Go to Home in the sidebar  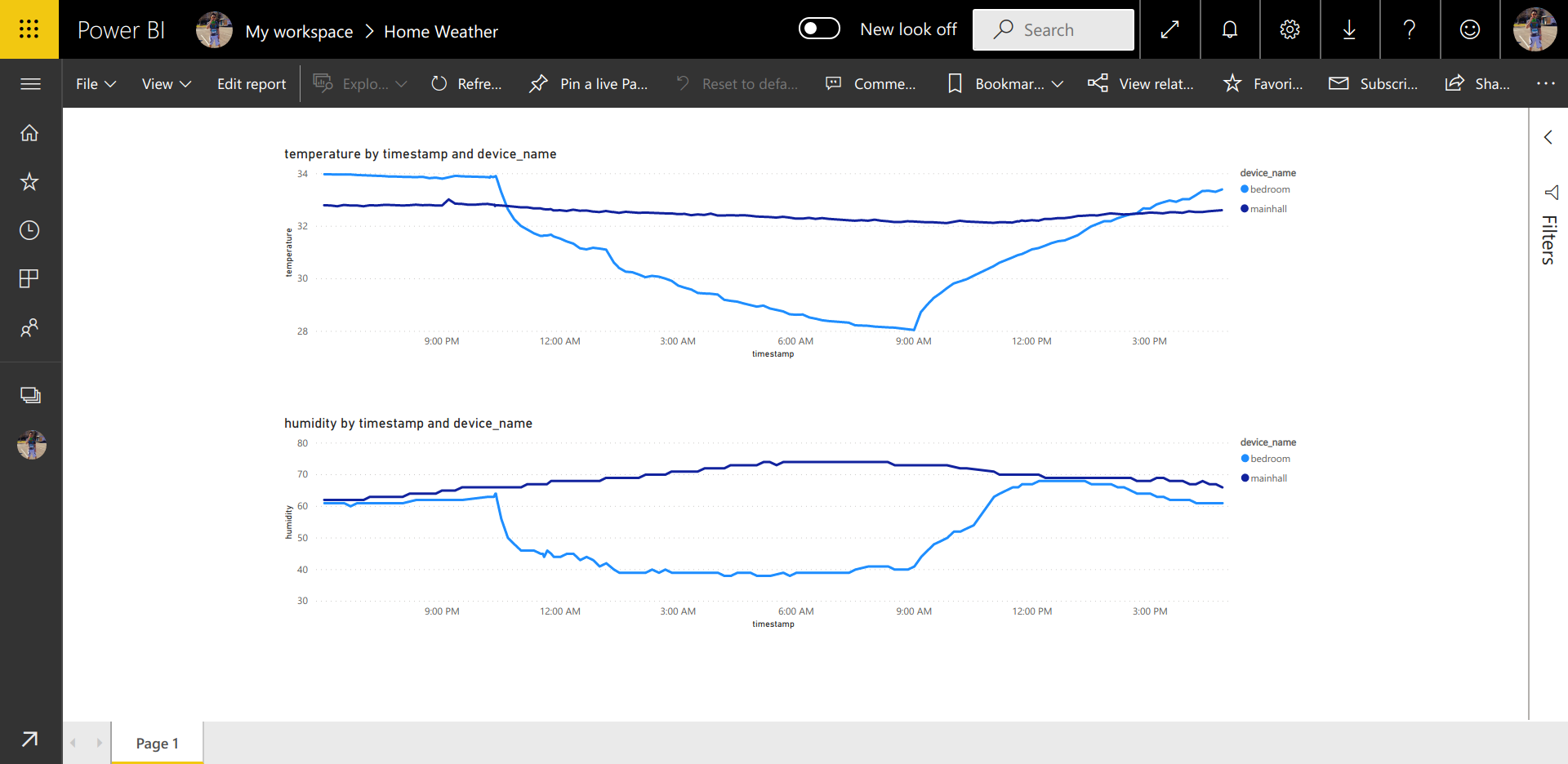(29, 133)
